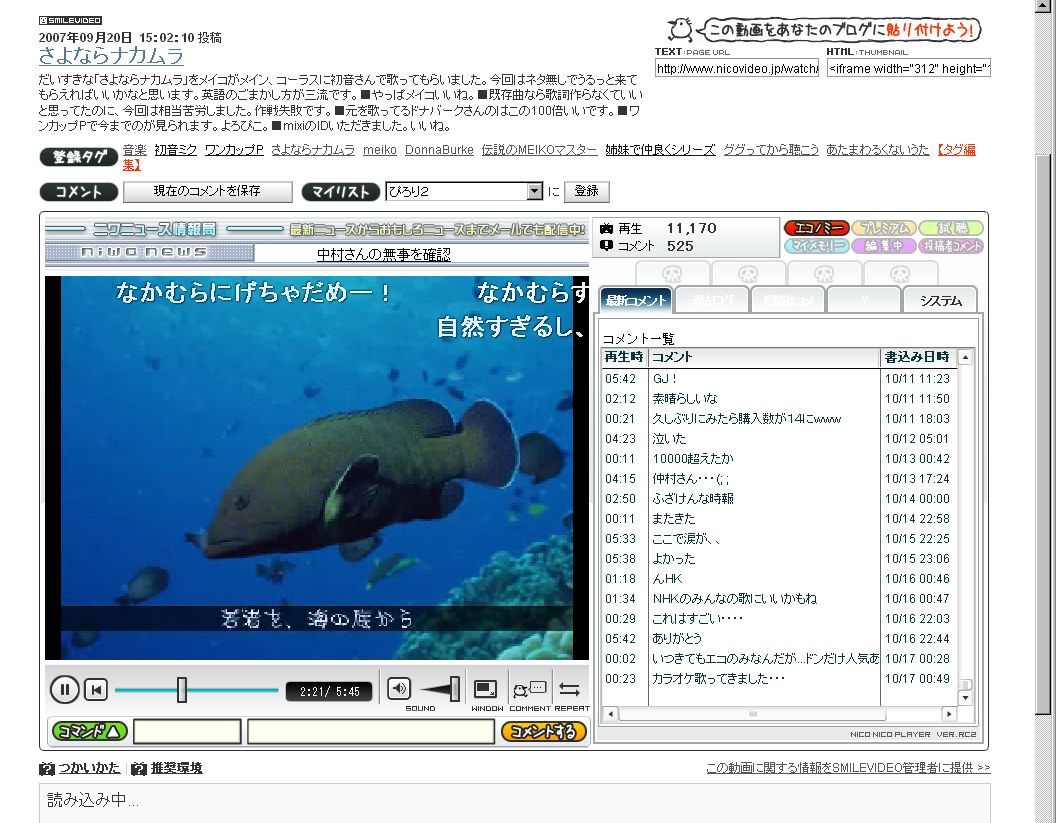Screen dimensions: 1056x823
Task: Select the HTML thumbnail iframe code field
Action: point(909,68)
